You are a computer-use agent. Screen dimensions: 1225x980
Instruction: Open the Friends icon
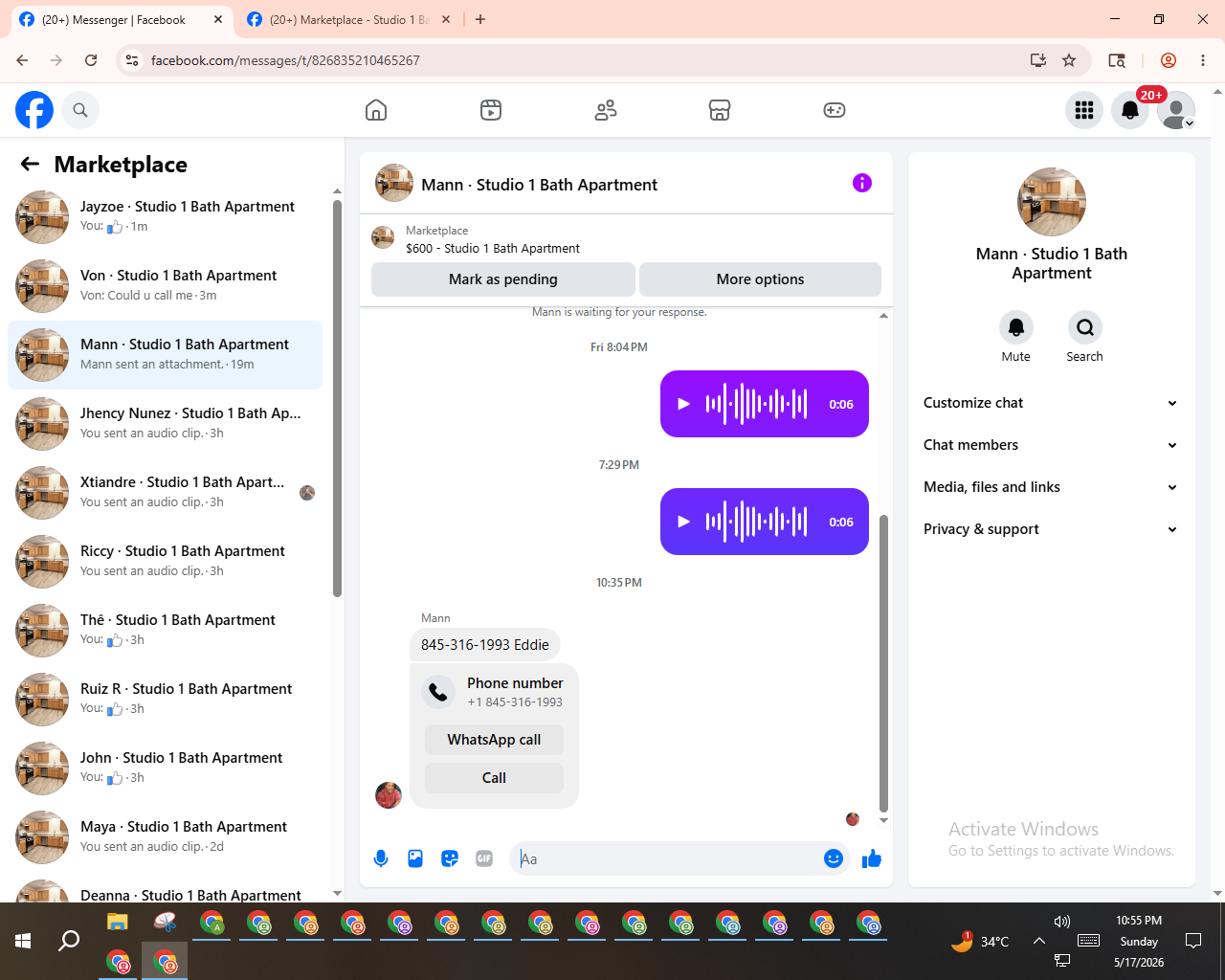pos(606,110)
